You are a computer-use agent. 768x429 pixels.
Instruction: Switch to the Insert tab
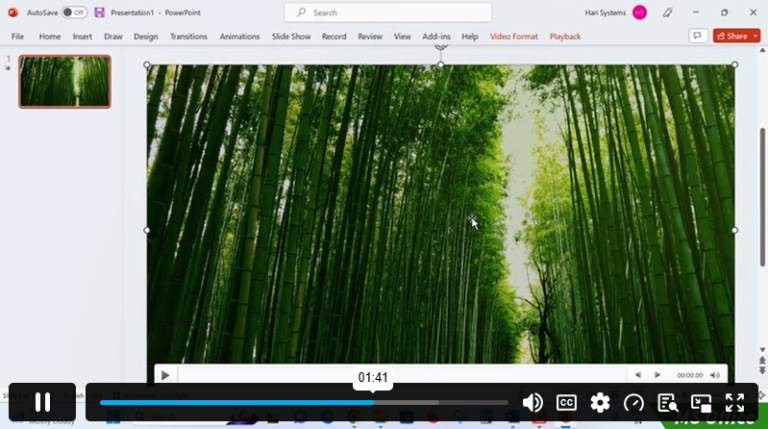point(82,36)
